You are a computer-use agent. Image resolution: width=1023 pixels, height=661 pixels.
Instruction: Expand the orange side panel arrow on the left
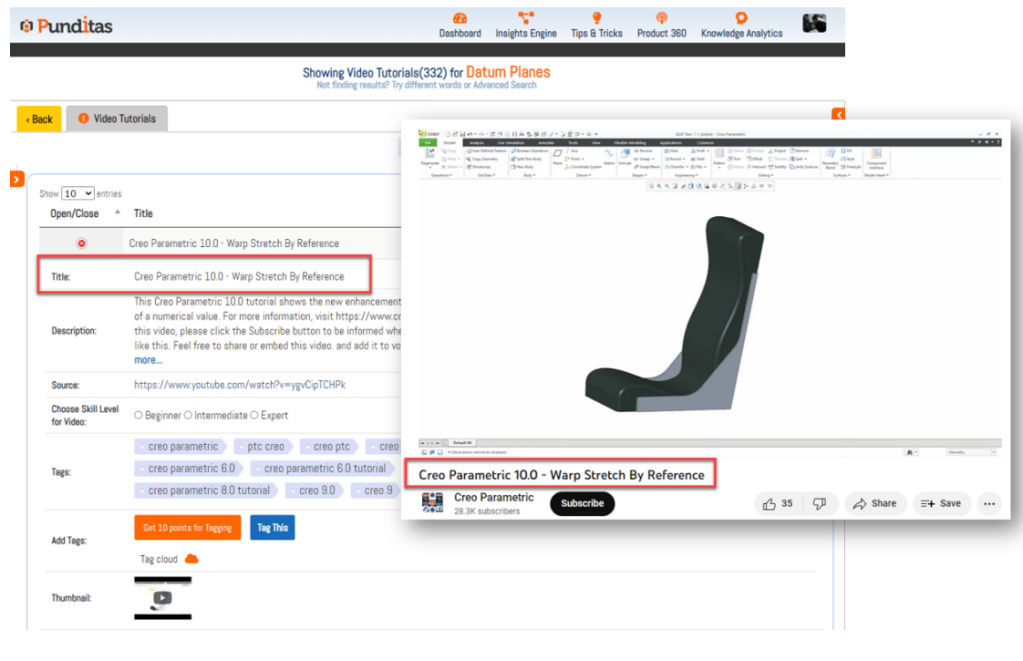[17, 179]
